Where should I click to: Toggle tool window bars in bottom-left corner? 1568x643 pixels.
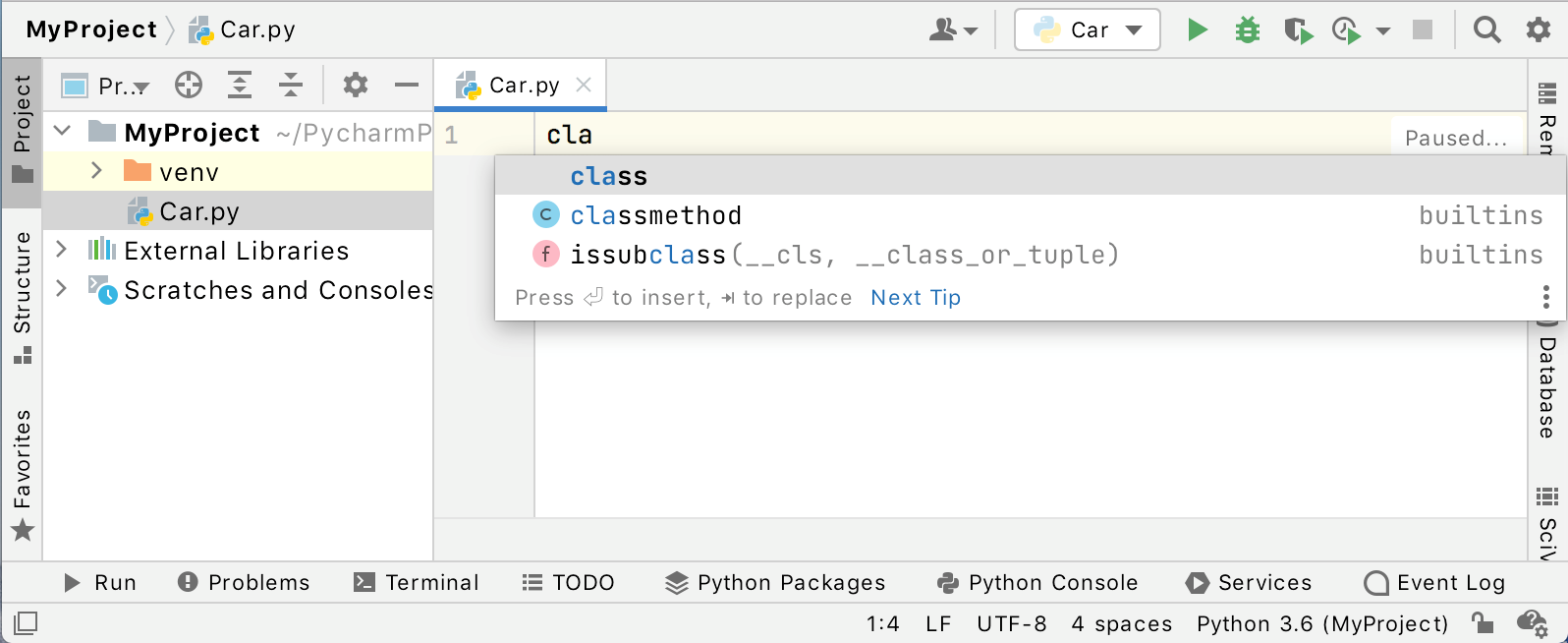(26, 622)
